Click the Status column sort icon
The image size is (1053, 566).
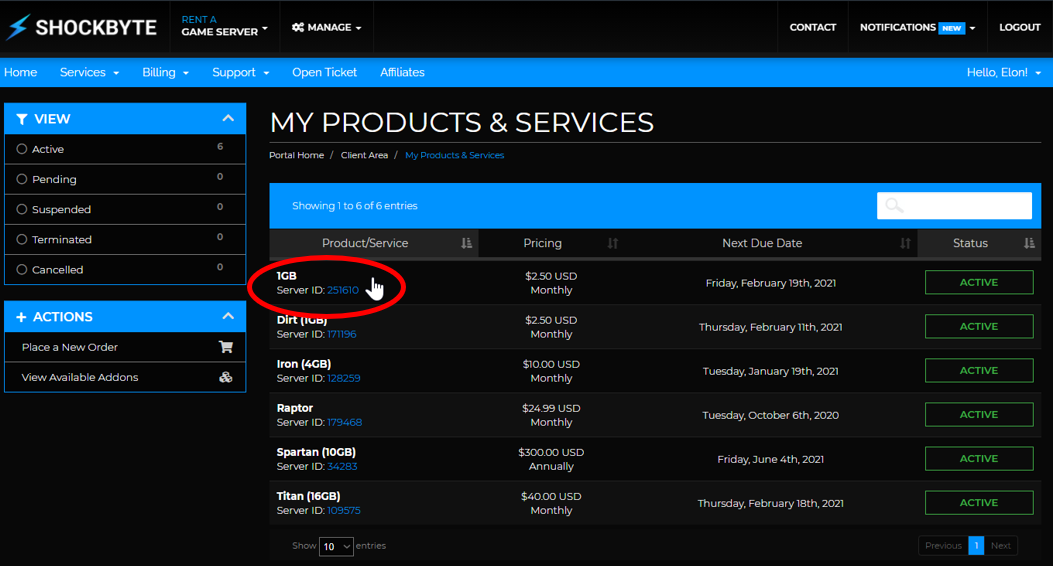1029,243
